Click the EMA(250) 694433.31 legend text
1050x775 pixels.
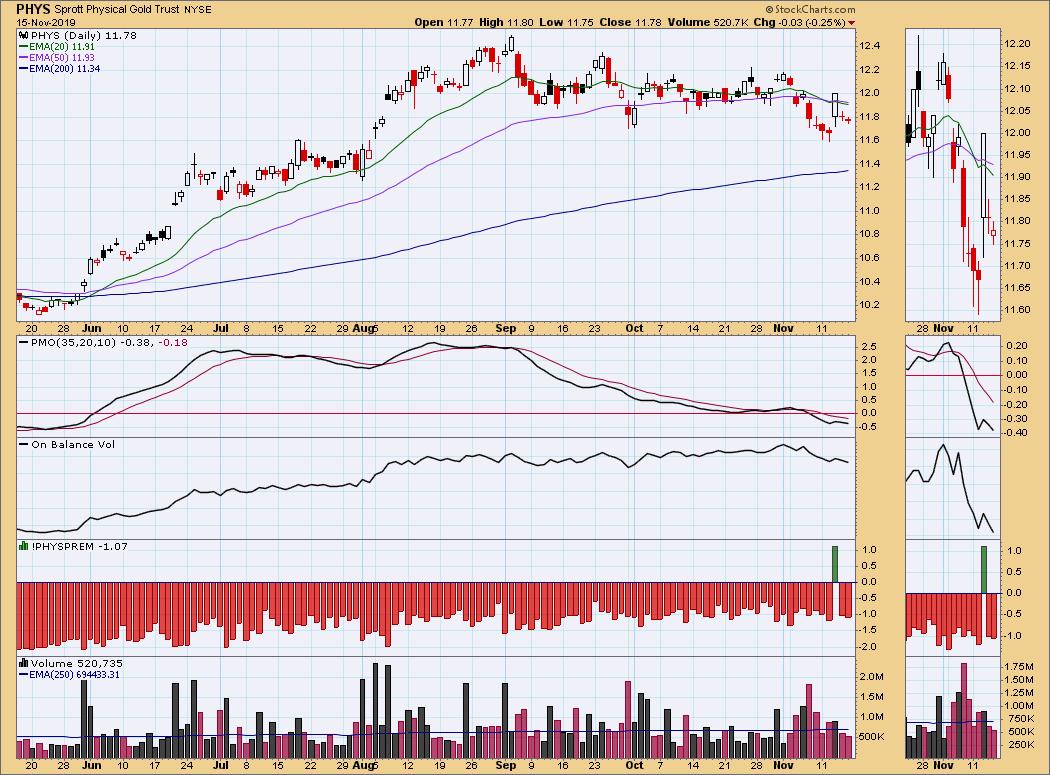point(74,675)
